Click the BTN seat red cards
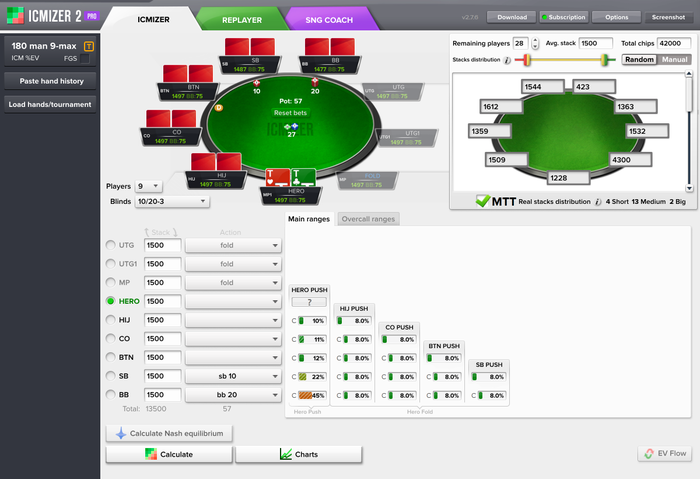The width and height of the screenshot is (700, 479). 188,74
